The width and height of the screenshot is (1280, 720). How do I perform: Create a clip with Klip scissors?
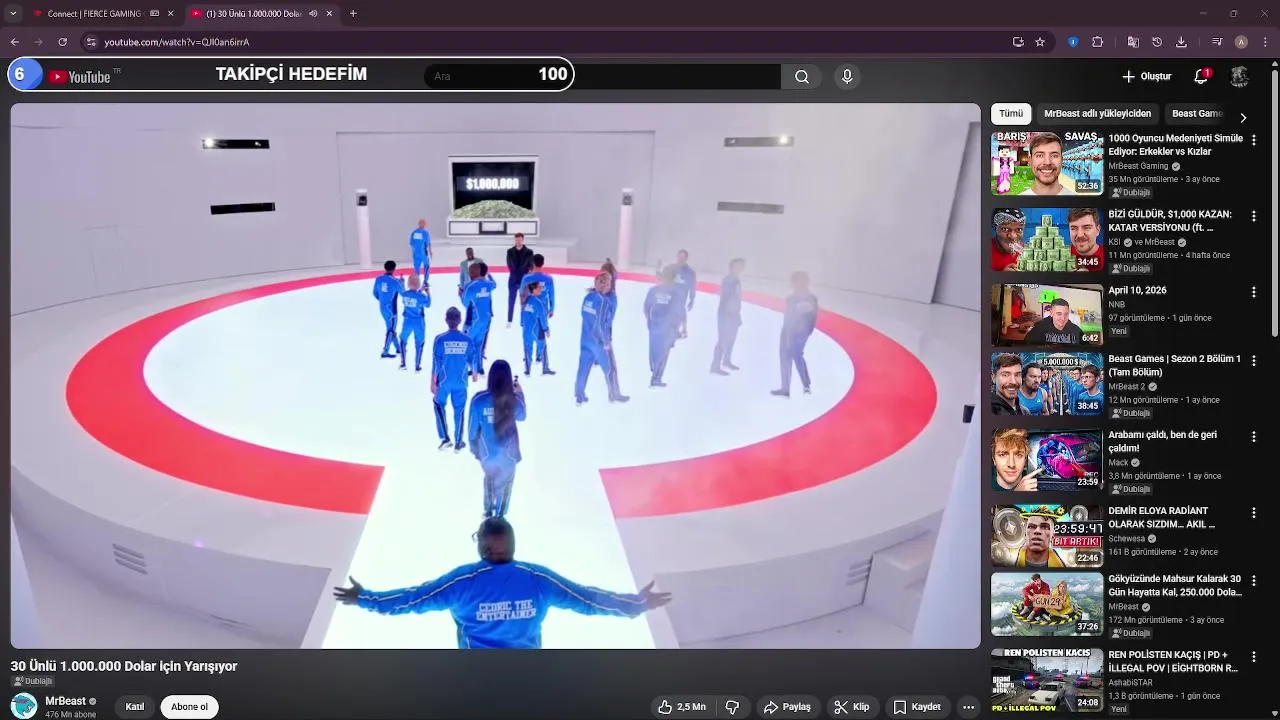coord(852,707)
